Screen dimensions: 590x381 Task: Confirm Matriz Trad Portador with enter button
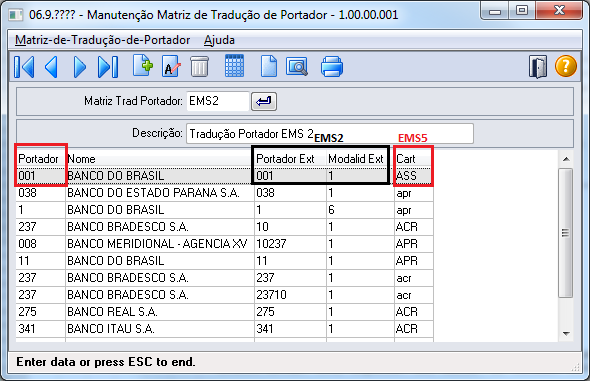coord(264,102)
